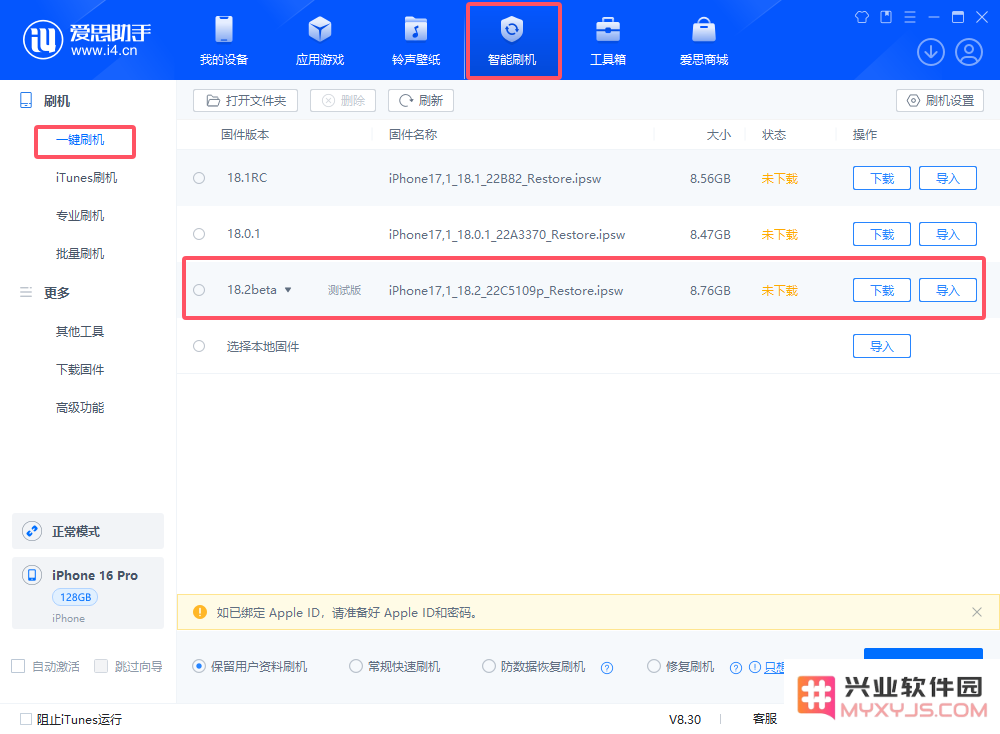Open help for 防数据恢复刷机 option

point(607,668)
